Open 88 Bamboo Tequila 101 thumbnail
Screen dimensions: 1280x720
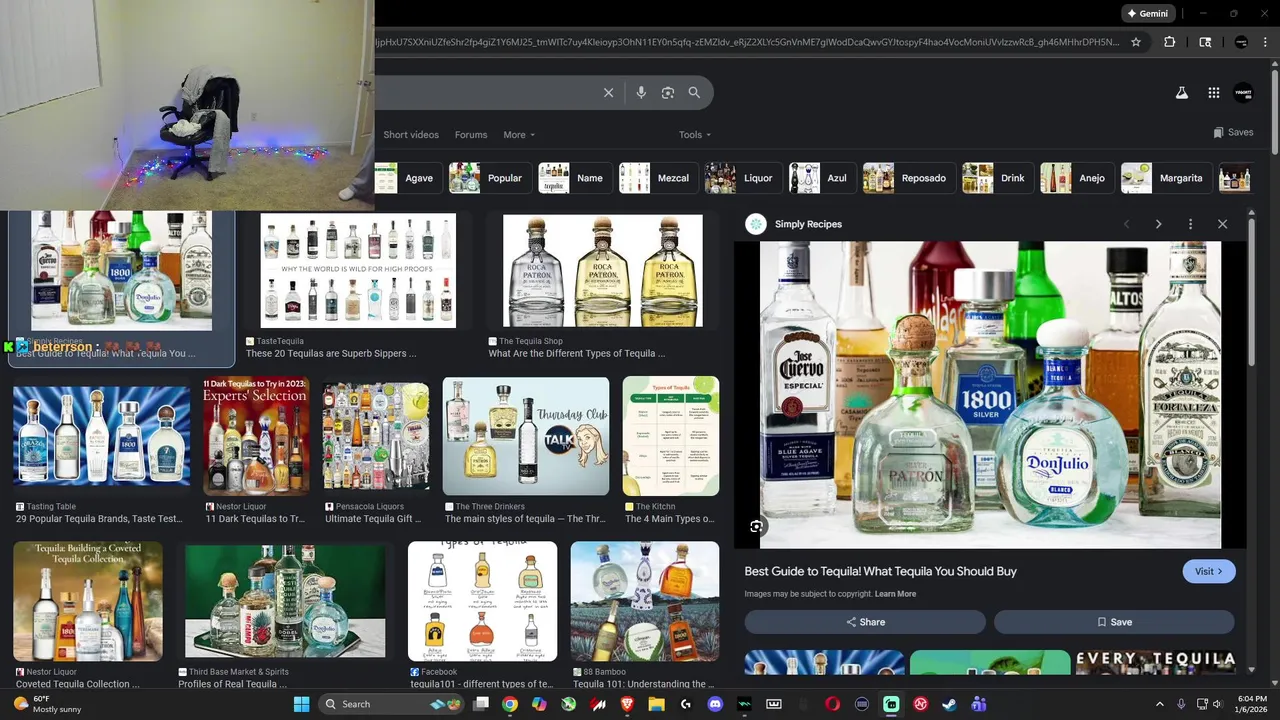(x=645, y=601)
